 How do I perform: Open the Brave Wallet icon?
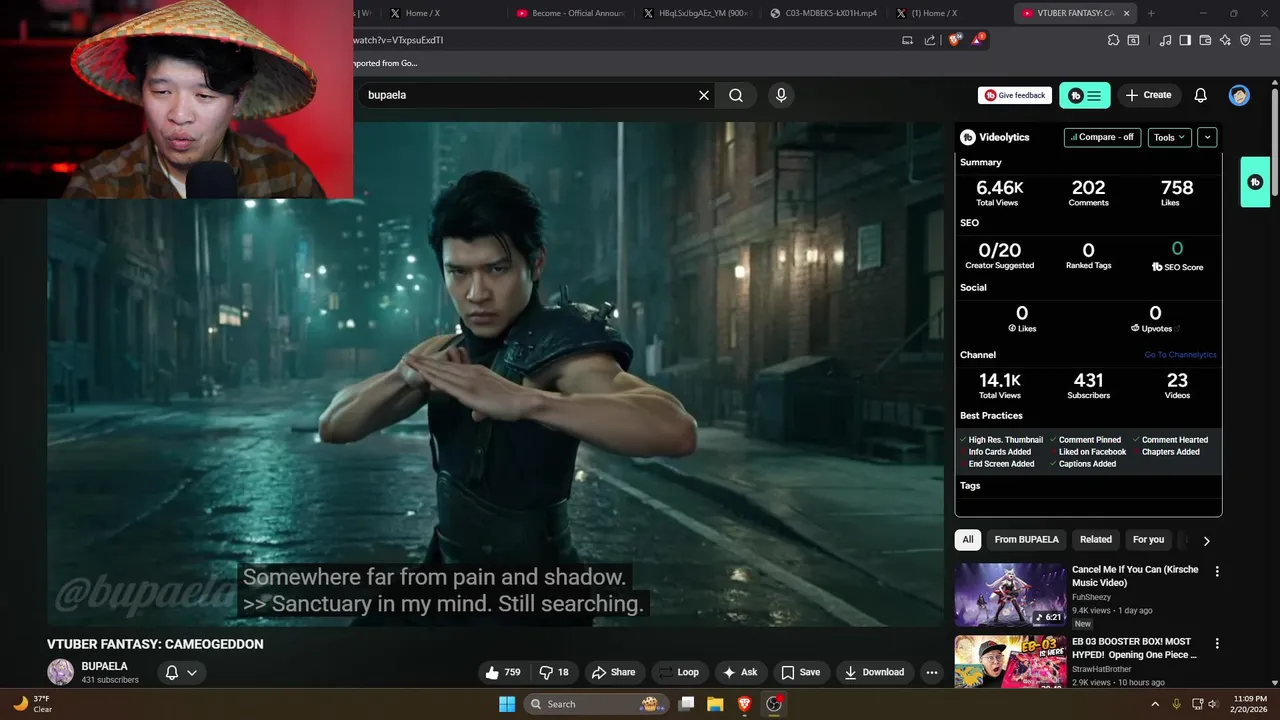[1205, 40]
